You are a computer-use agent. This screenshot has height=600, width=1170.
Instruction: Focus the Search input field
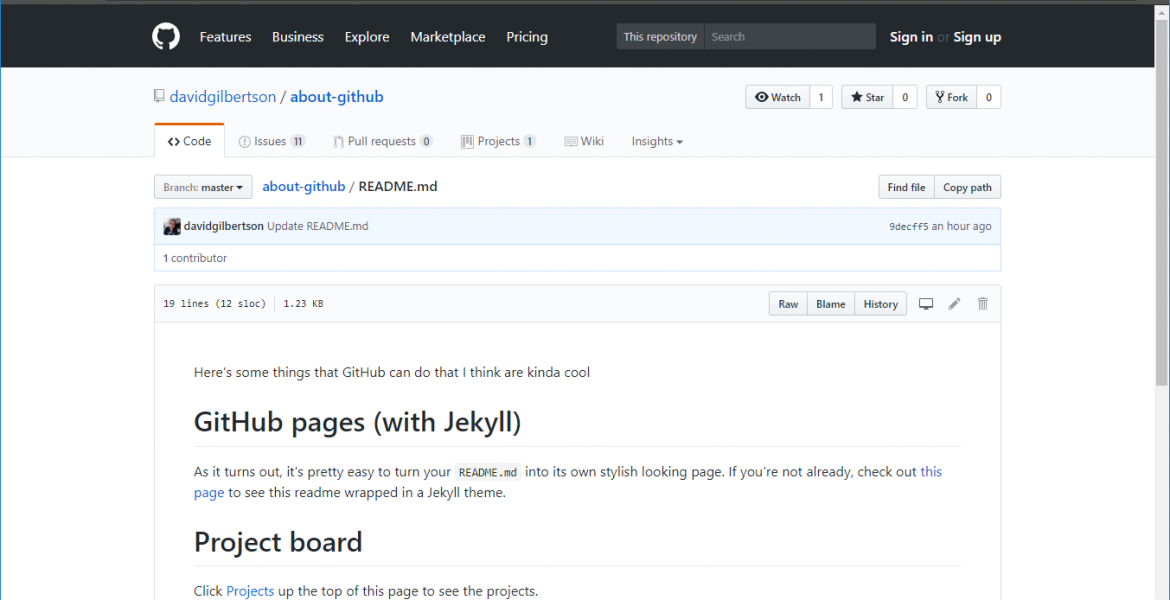click(790, 37)
